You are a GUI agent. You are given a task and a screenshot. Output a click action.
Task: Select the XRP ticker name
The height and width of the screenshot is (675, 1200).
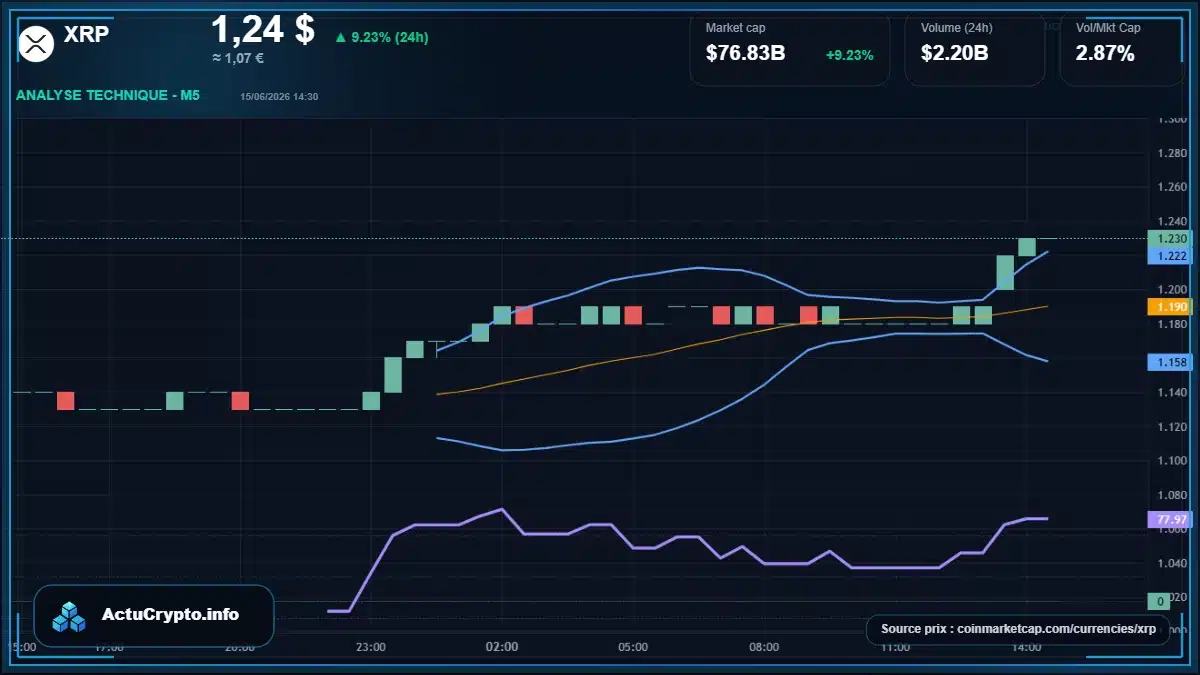pos(86,34)
